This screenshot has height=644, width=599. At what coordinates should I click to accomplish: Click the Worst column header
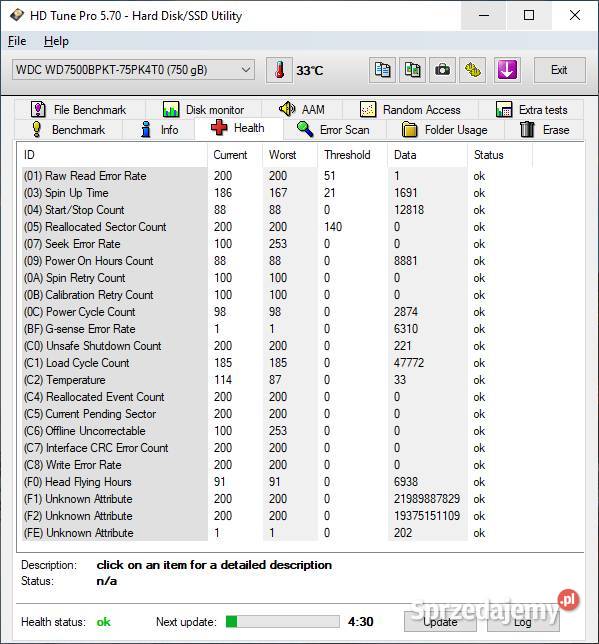pos(290,155)
